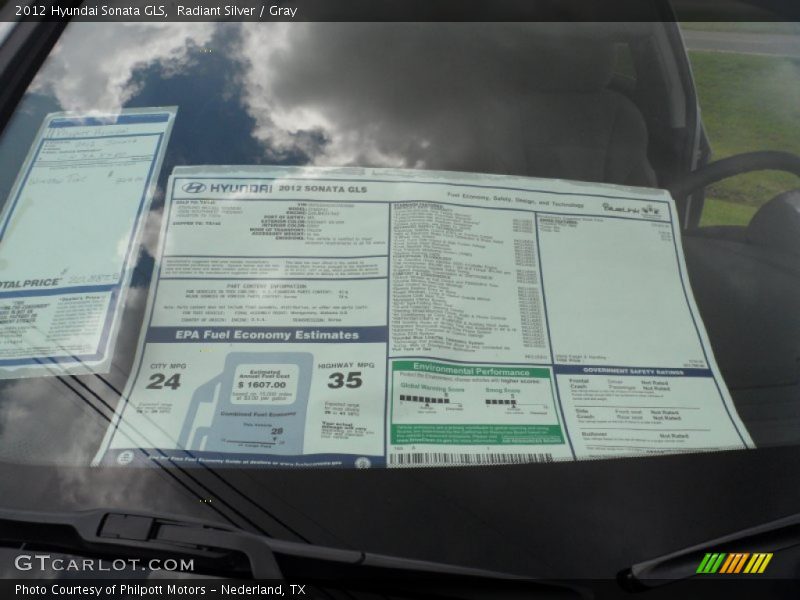Click the Blue Link logo on the sticker
Screen dimensions: 800x600
pos(631,208)
